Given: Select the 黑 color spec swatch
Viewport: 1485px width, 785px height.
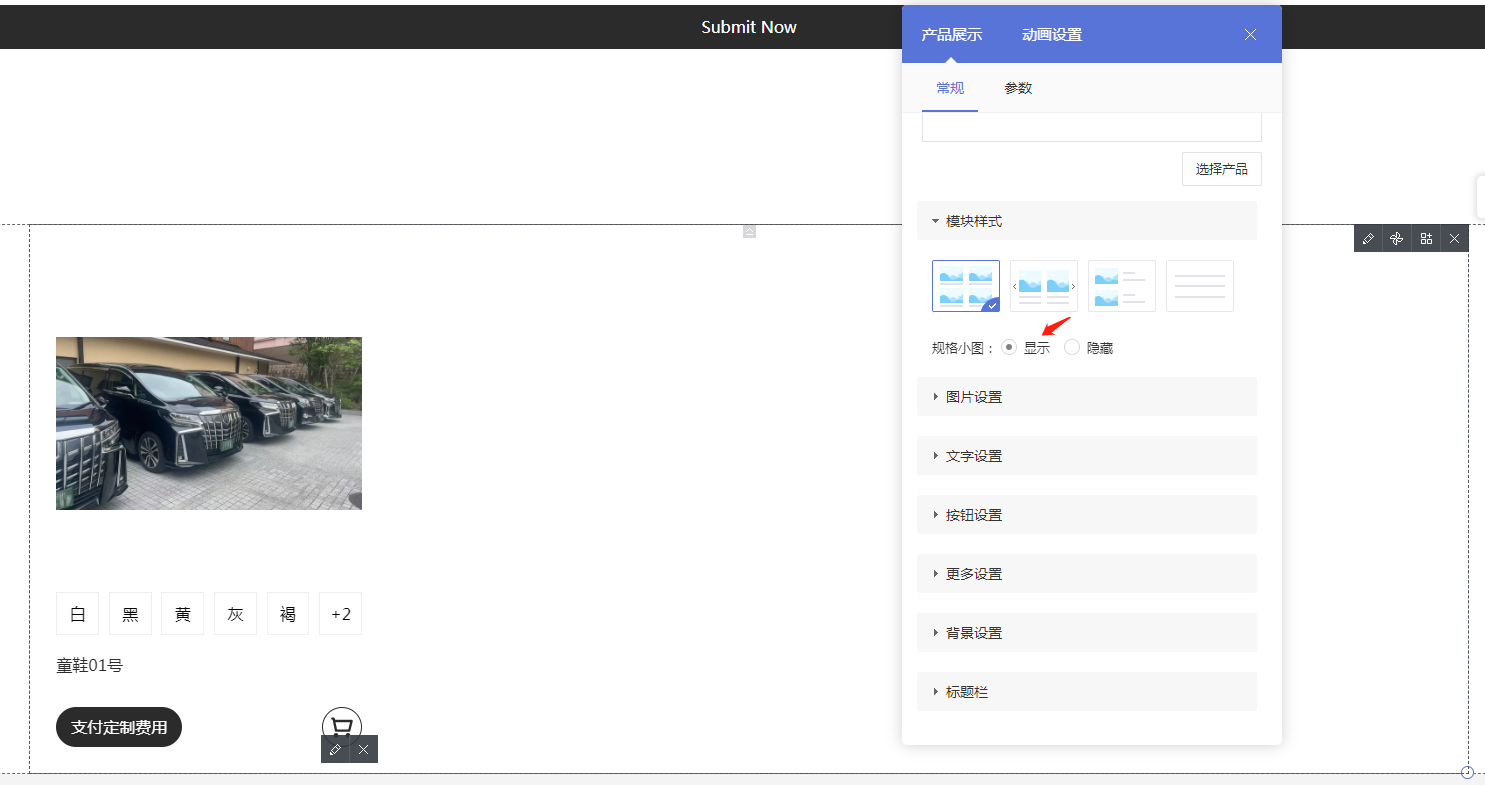Looking at the screenshot, I should (x=130, y=614).
